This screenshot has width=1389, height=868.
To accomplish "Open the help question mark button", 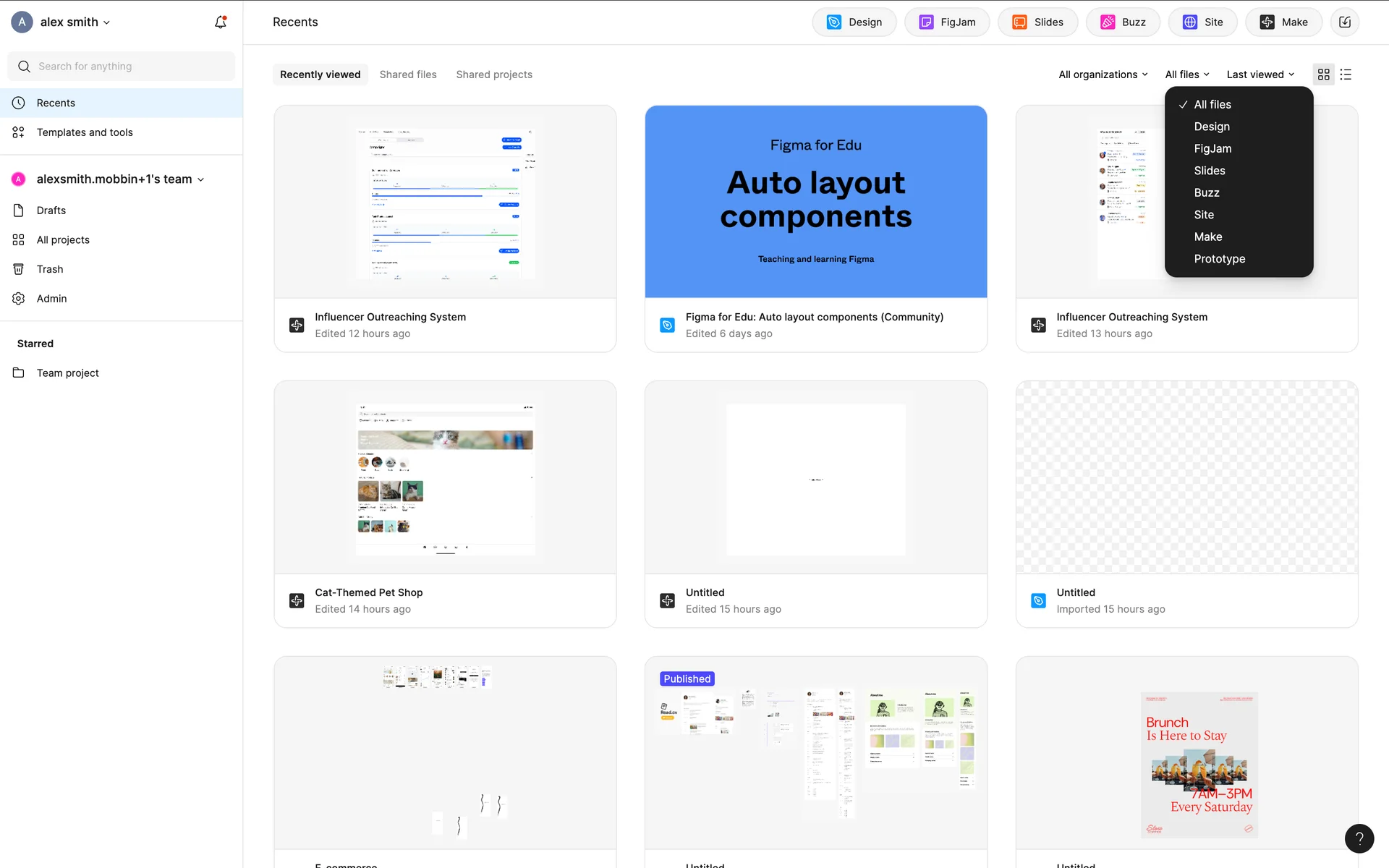I will [x=1359, y=838].
